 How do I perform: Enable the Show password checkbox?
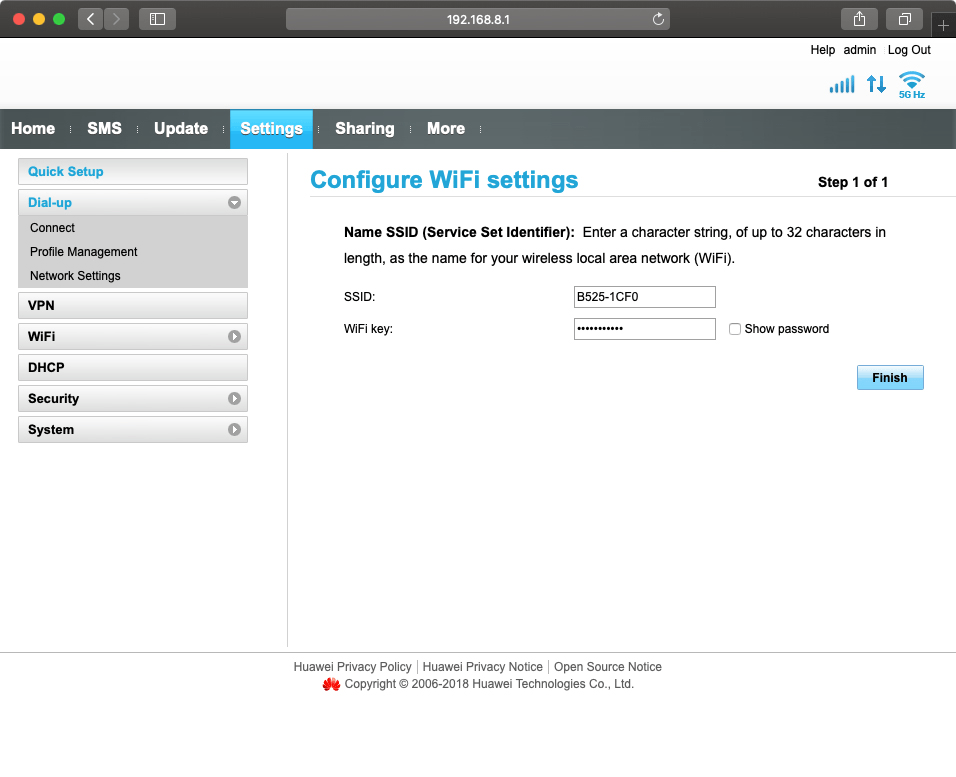coord(735,329)
